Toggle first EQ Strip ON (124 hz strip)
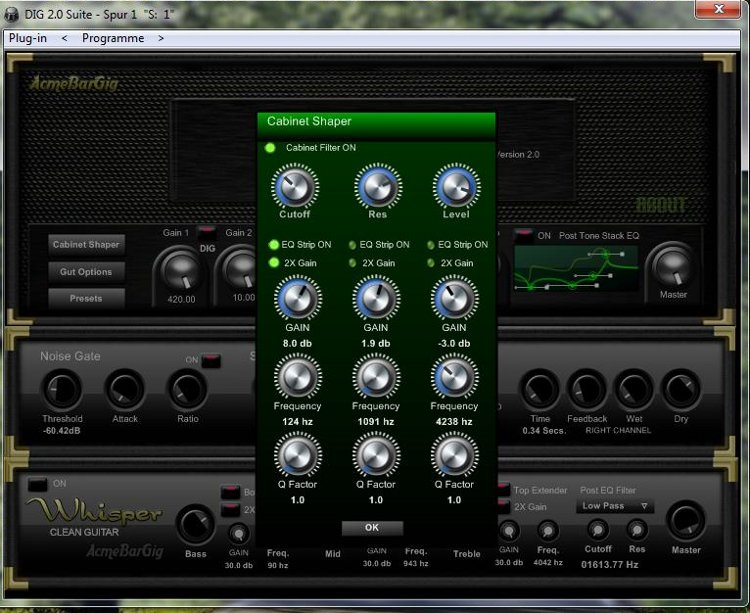The image size is (750, 613). (274, 245)
